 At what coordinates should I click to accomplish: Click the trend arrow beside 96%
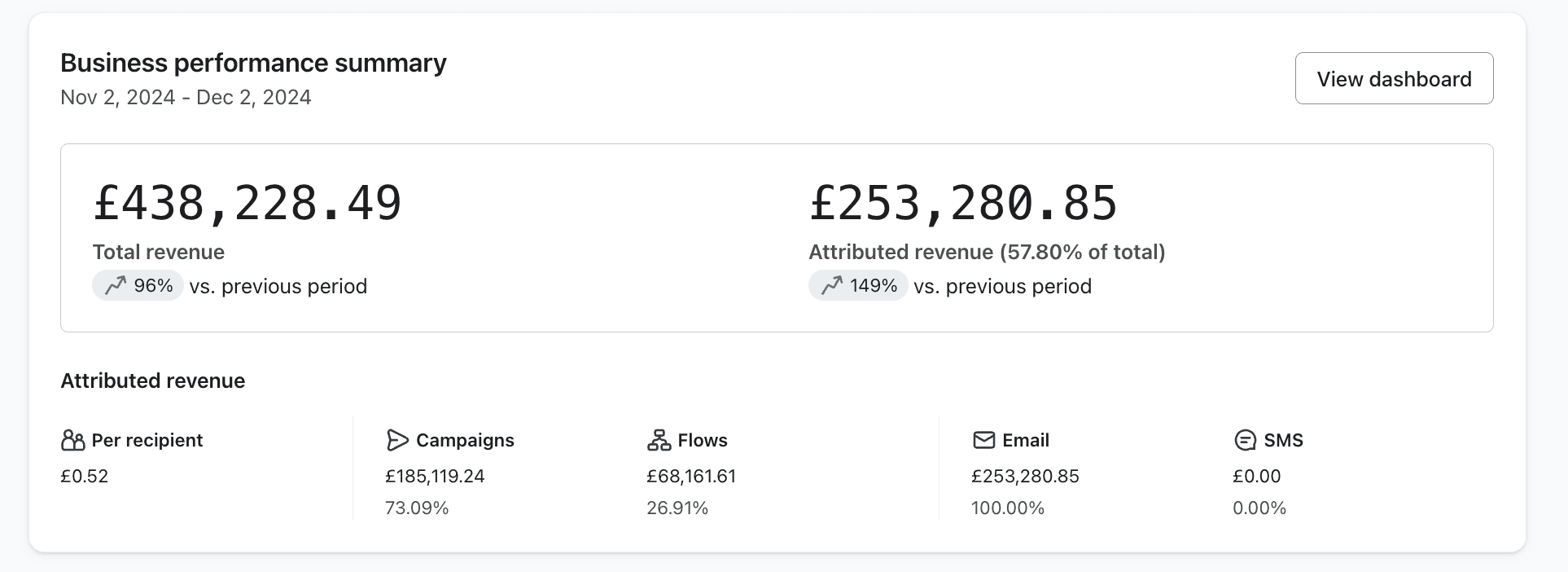point(116,285)
